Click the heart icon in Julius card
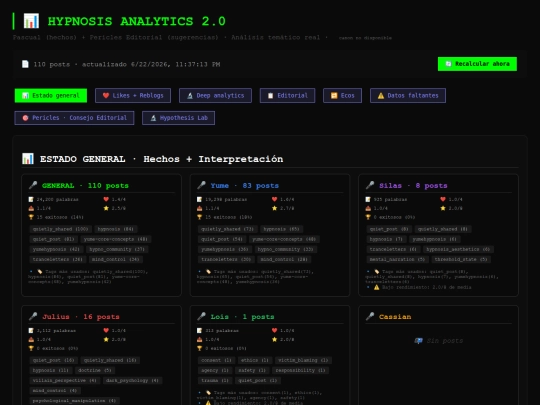540x405 pixels. pos(106,331)
